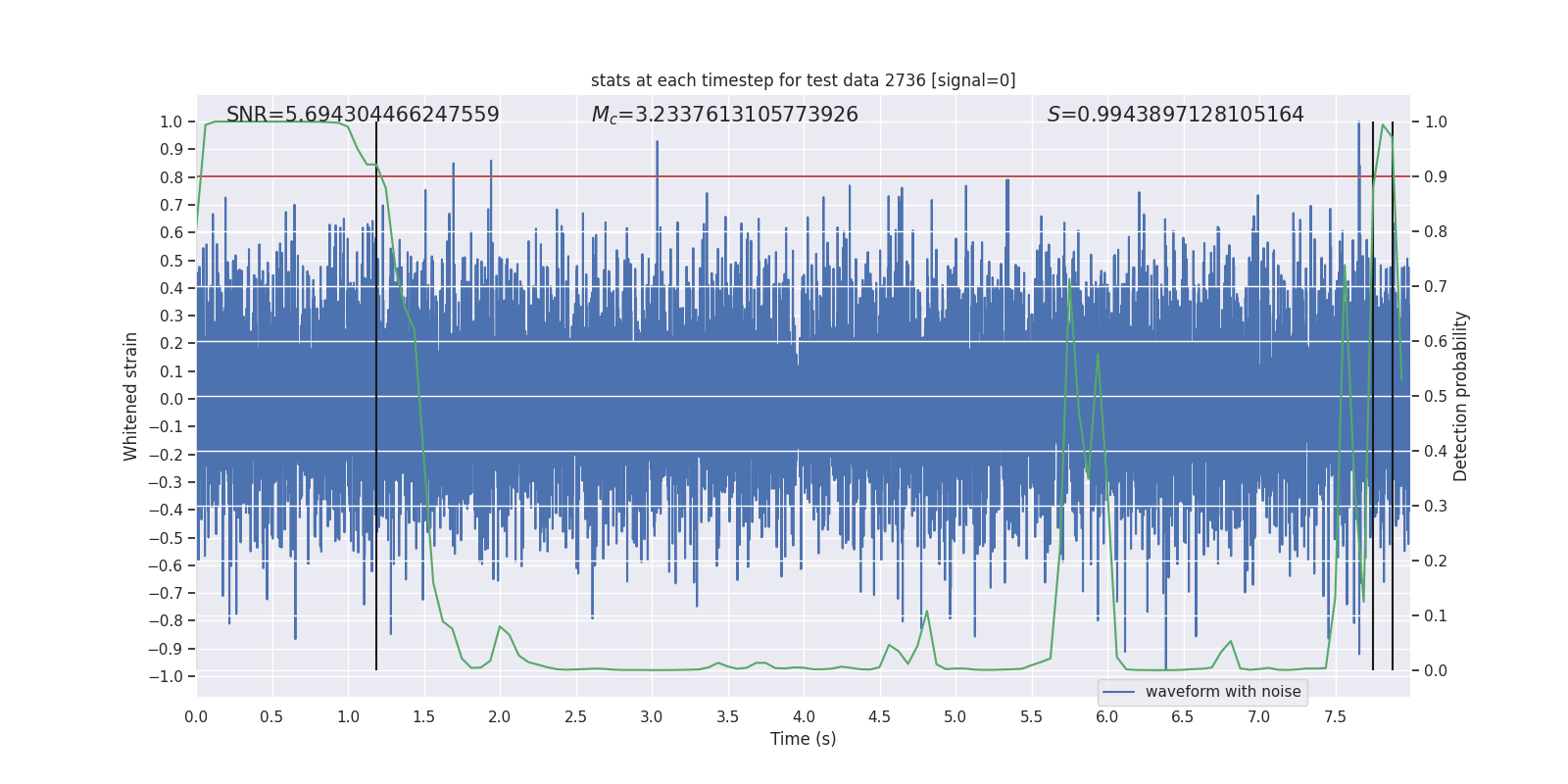
Task: Click the right axis tick label 1.0
Action: tap(1436, 122)
